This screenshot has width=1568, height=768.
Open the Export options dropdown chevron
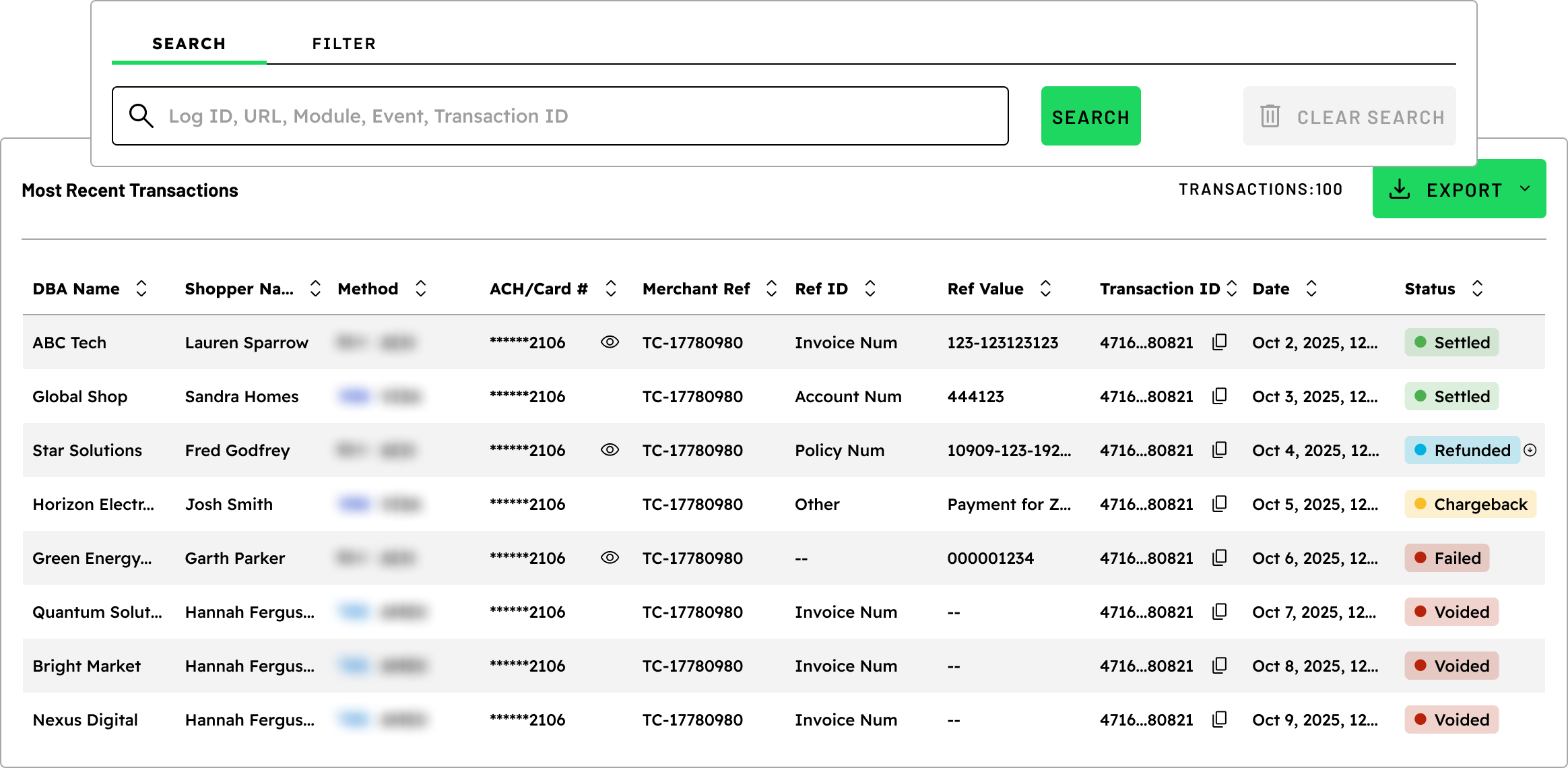click(x=1526, y=189)
